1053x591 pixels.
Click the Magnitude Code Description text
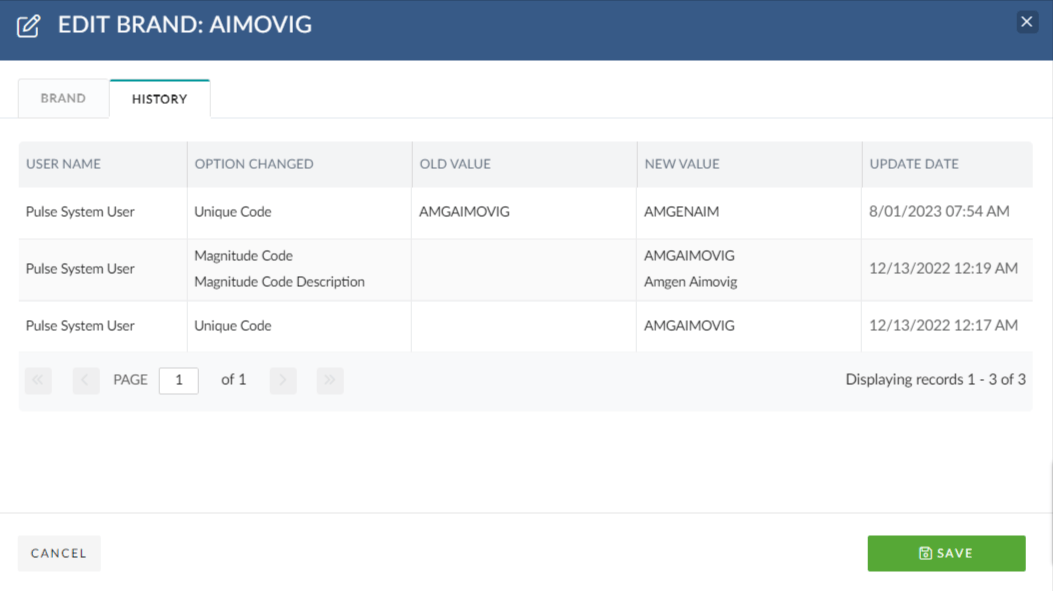279,282
